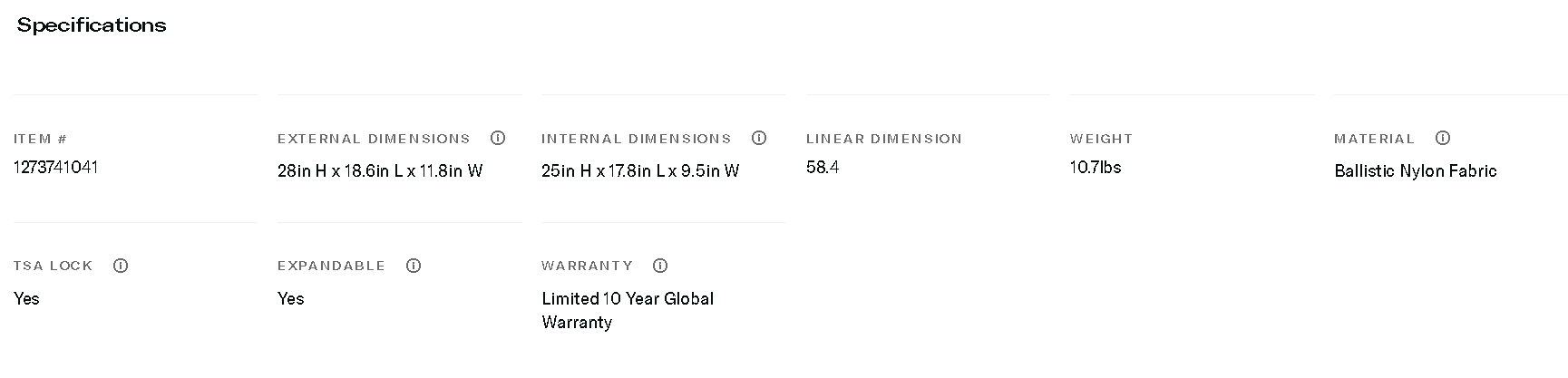1568x378 pixels.
Task: Click the Yes value under TSA Lock
Action: [x=26, y=299]
